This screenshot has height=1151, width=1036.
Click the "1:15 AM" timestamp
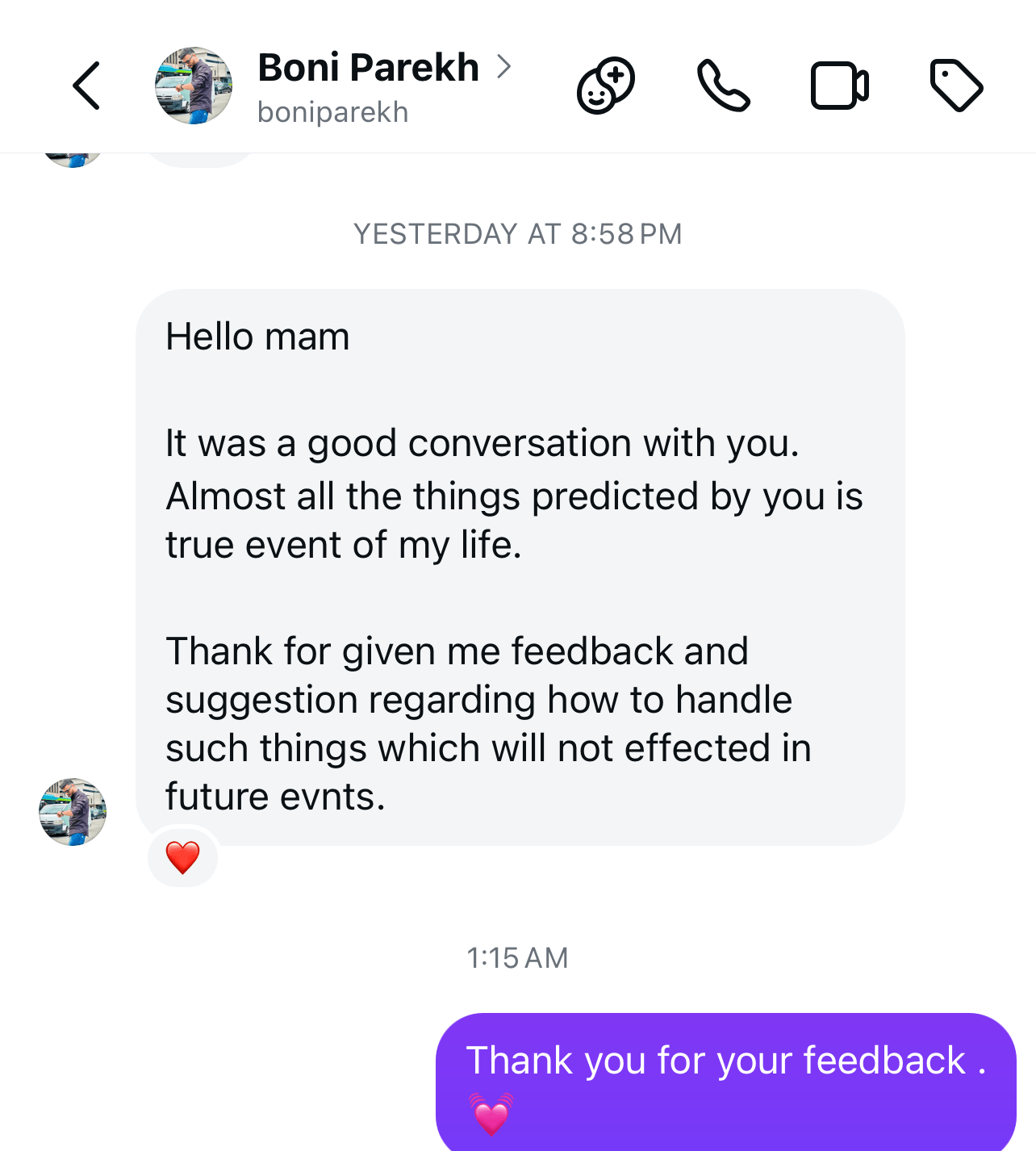point(518,958)
